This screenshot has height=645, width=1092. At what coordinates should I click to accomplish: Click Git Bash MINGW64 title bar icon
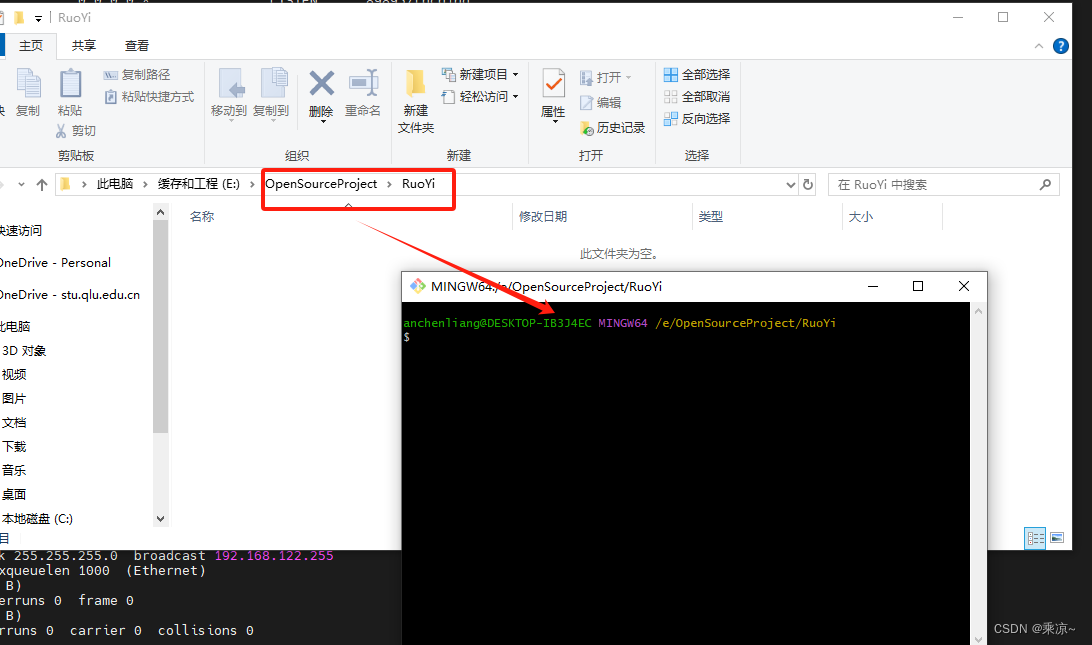click(x=418, y=286)
